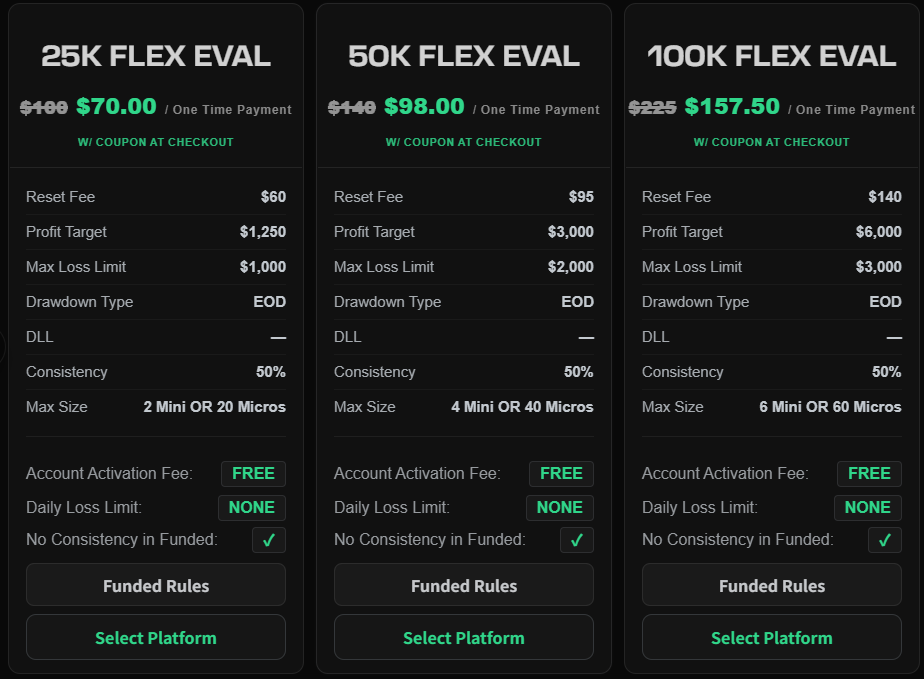
Task: Open Funded Rules for 100K Flex Eval
Action: (x=772, y=585)
